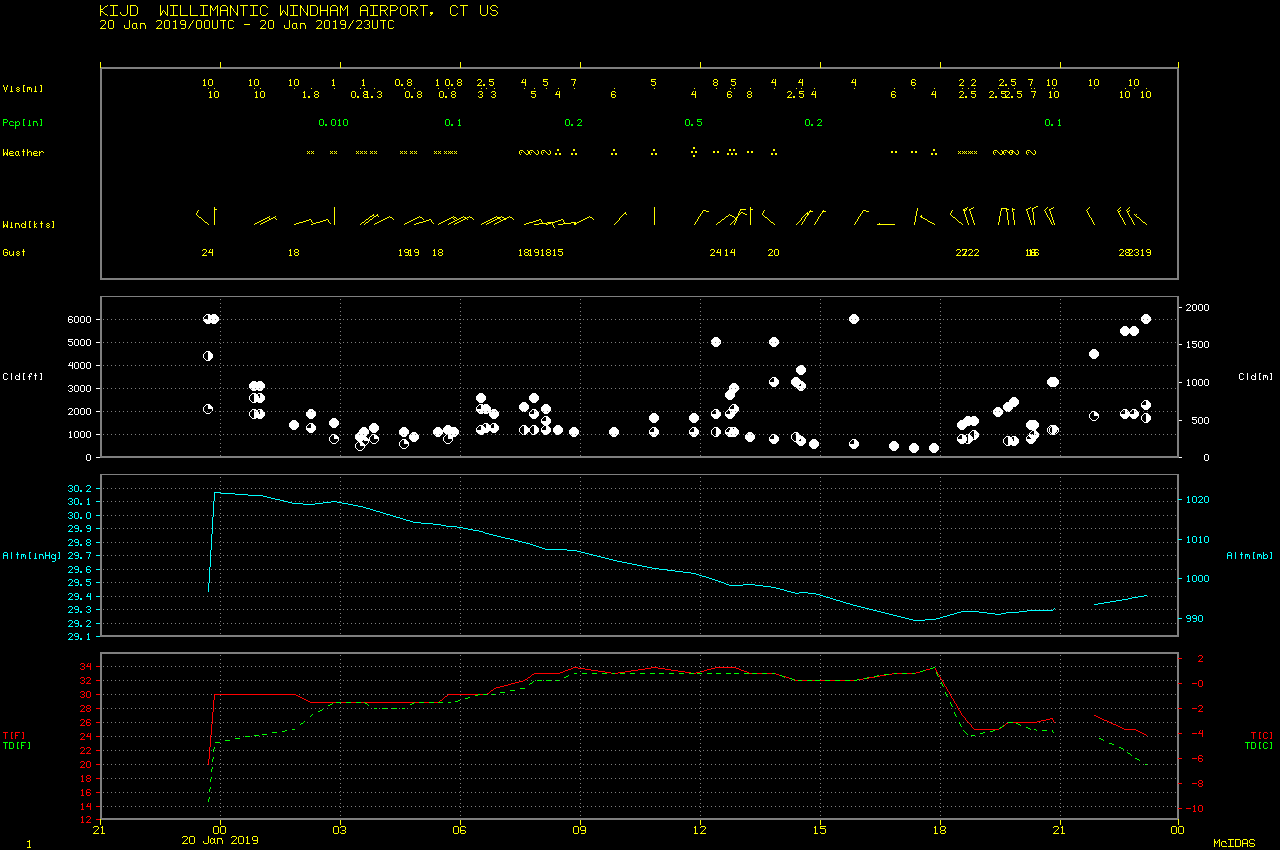1280x850 pixels.
Task: Click the 06 hour mark on the time axis
Action: (x=460, y=829)
